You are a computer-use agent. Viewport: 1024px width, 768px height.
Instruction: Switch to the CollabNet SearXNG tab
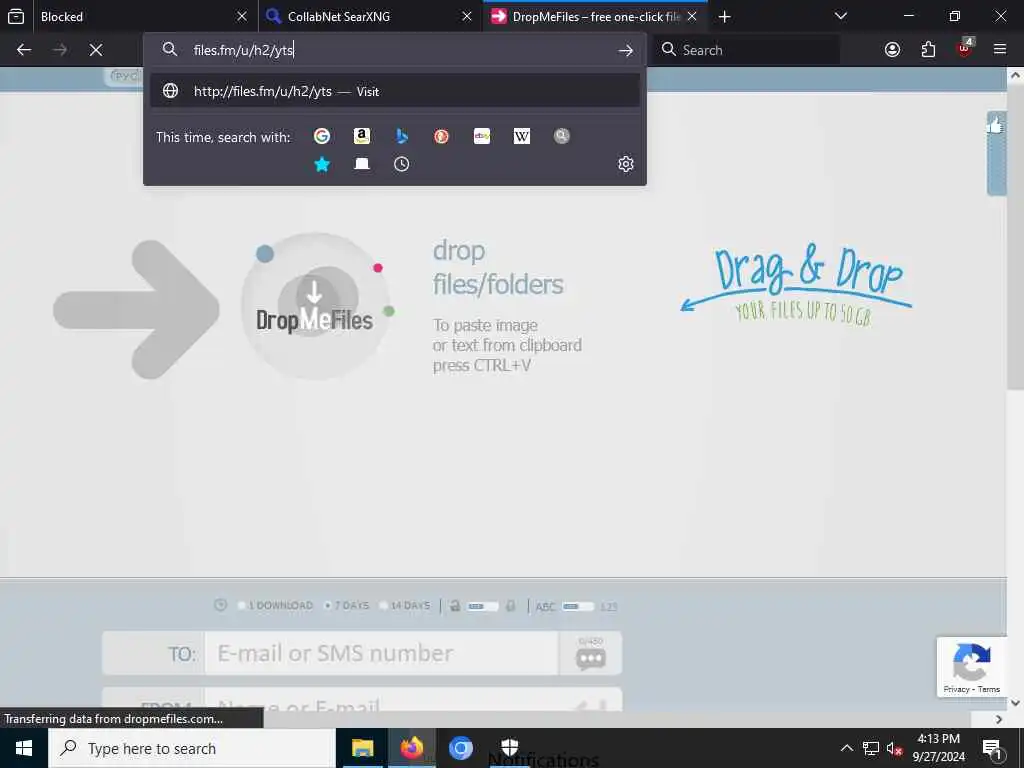pos(371,16)
